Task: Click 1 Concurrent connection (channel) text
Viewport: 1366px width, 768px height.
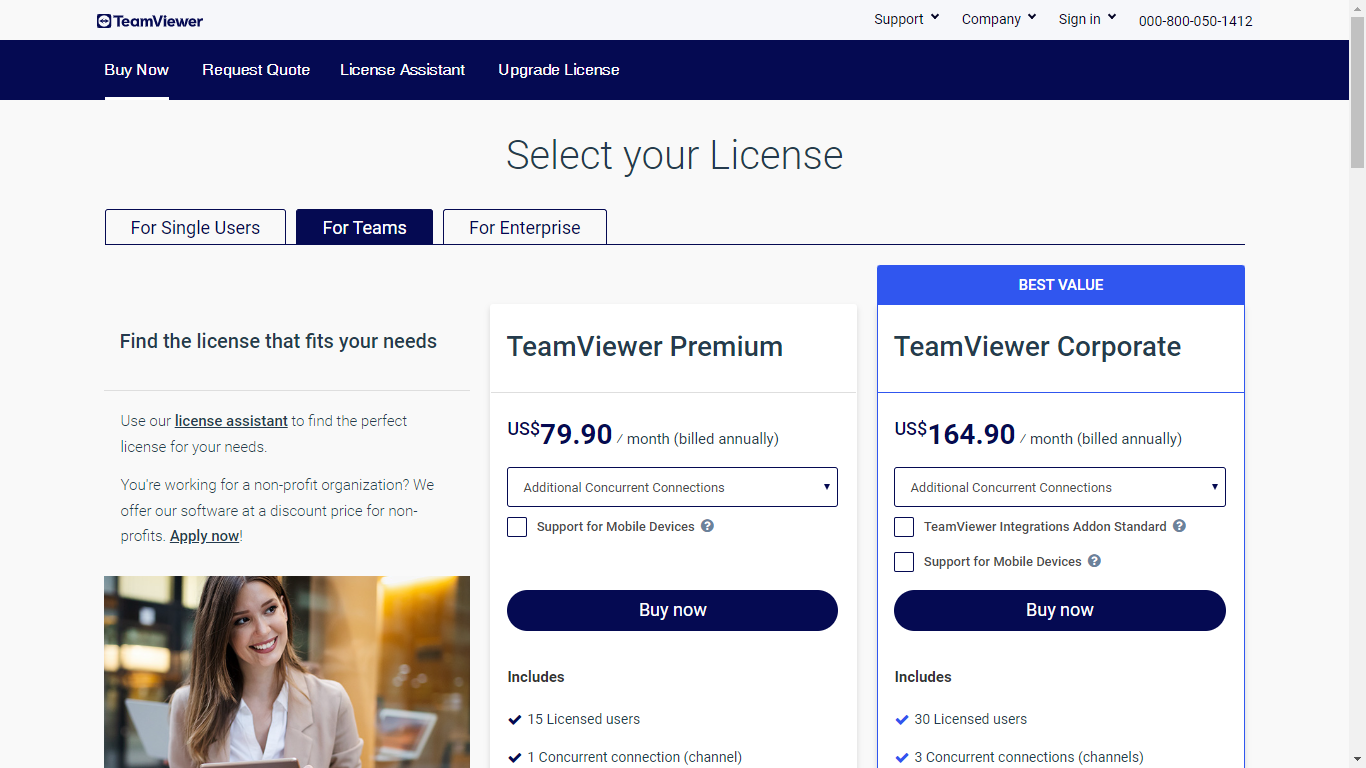Action: pos(634,757)
